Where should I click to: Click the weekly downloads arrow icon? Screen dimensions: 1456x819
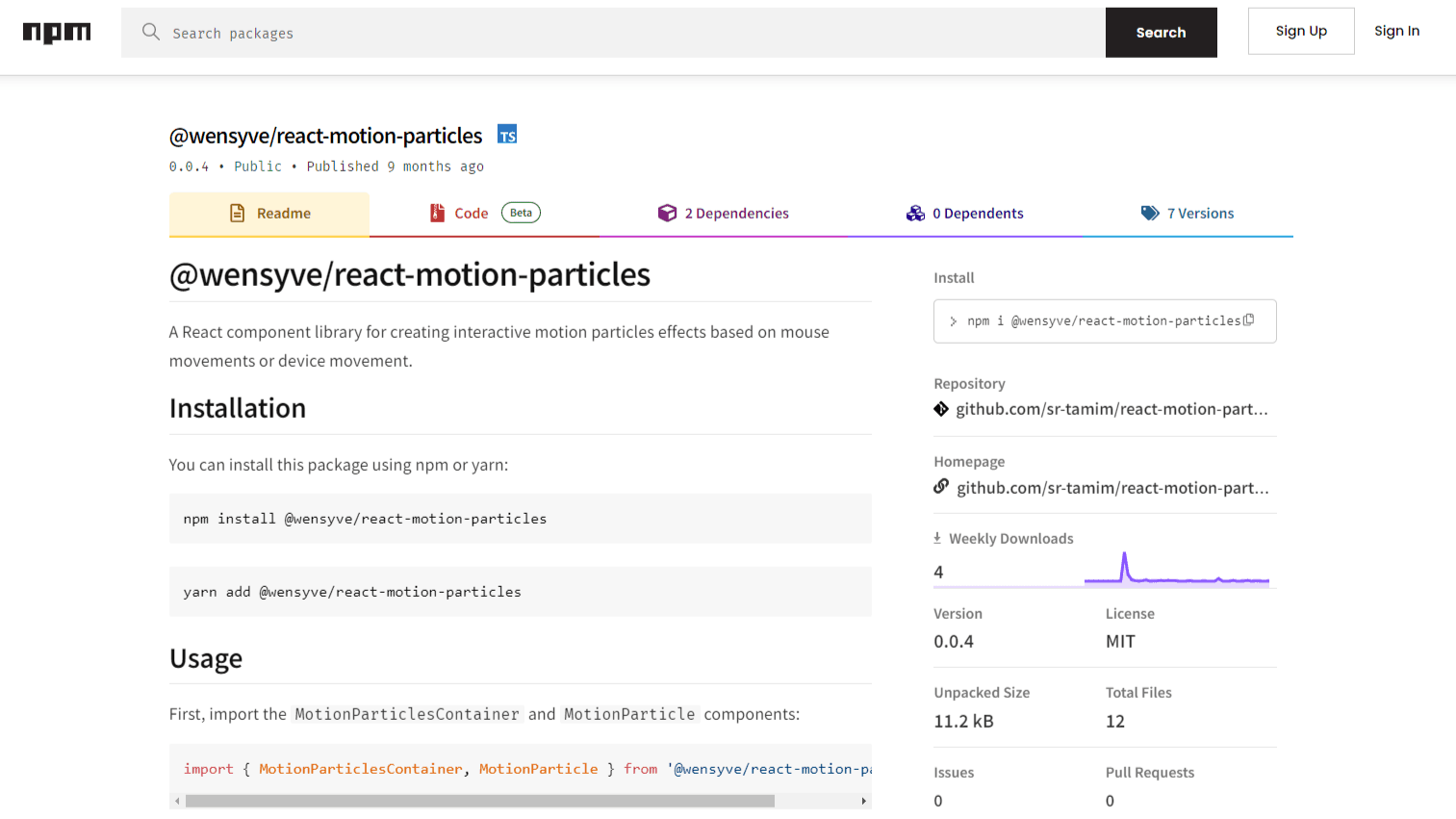coord(937,538)
